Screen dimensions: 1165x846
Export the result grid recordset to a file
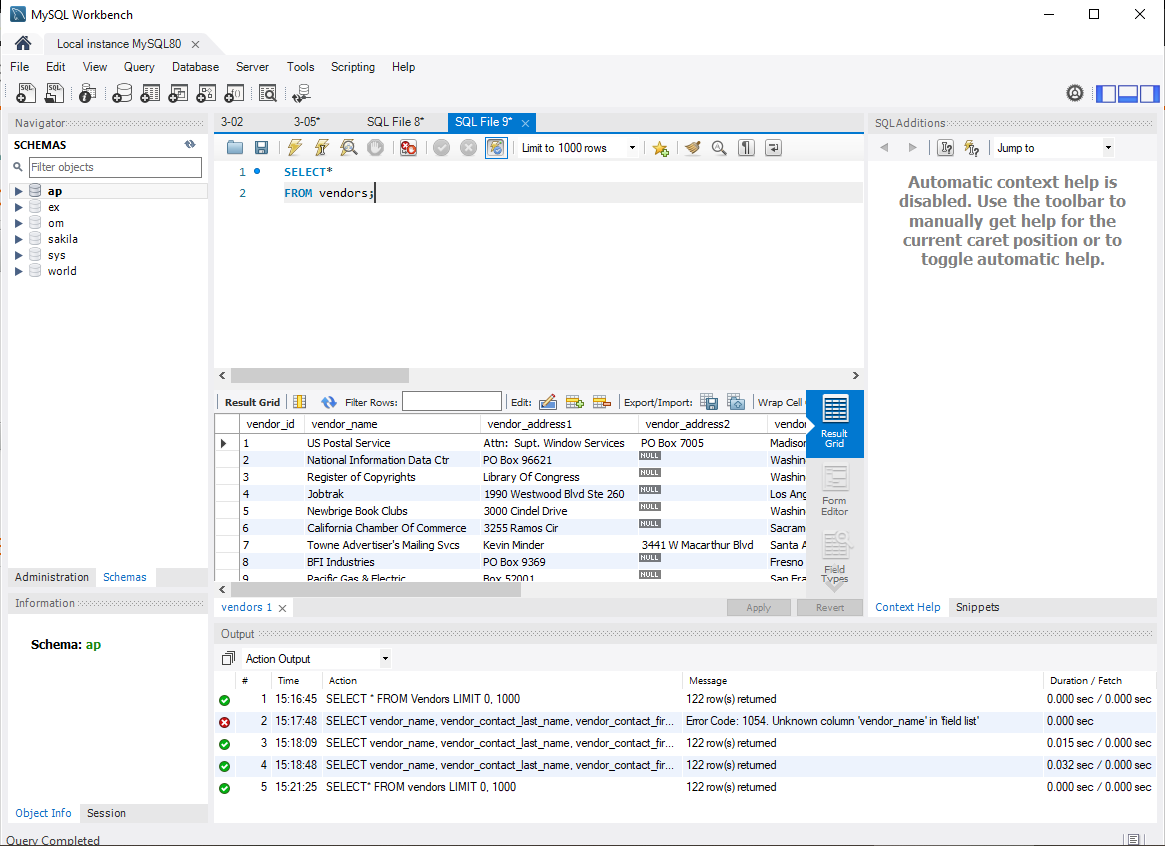point(709,401)
